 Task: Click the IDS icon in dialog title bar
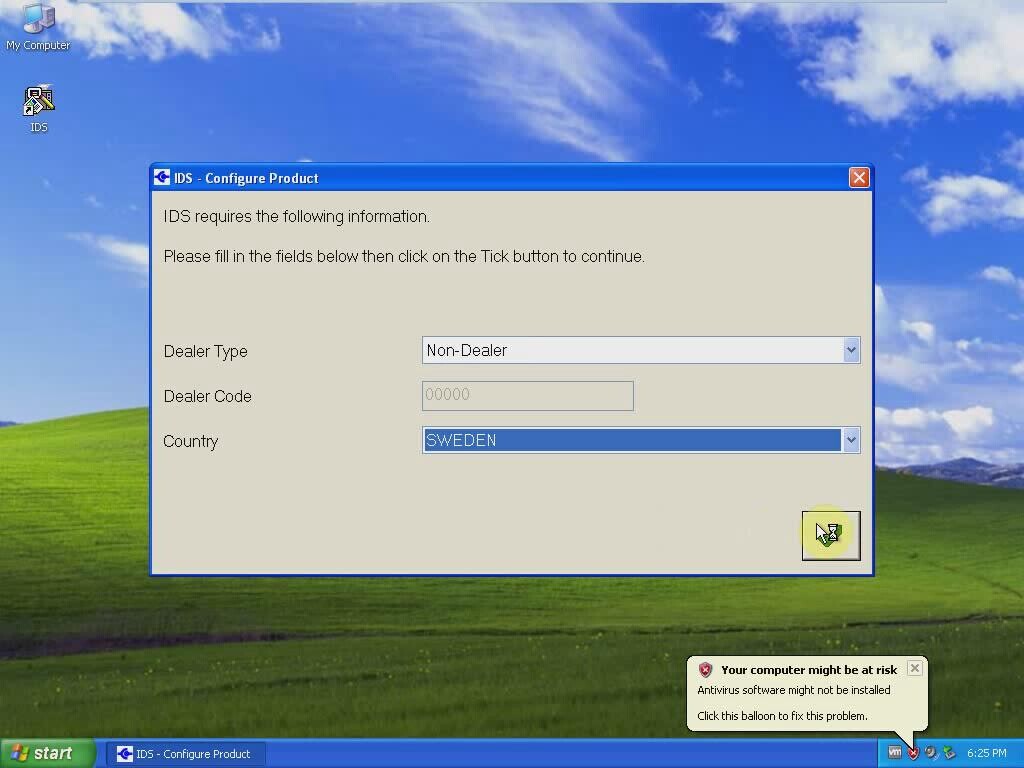click(162, 178)
